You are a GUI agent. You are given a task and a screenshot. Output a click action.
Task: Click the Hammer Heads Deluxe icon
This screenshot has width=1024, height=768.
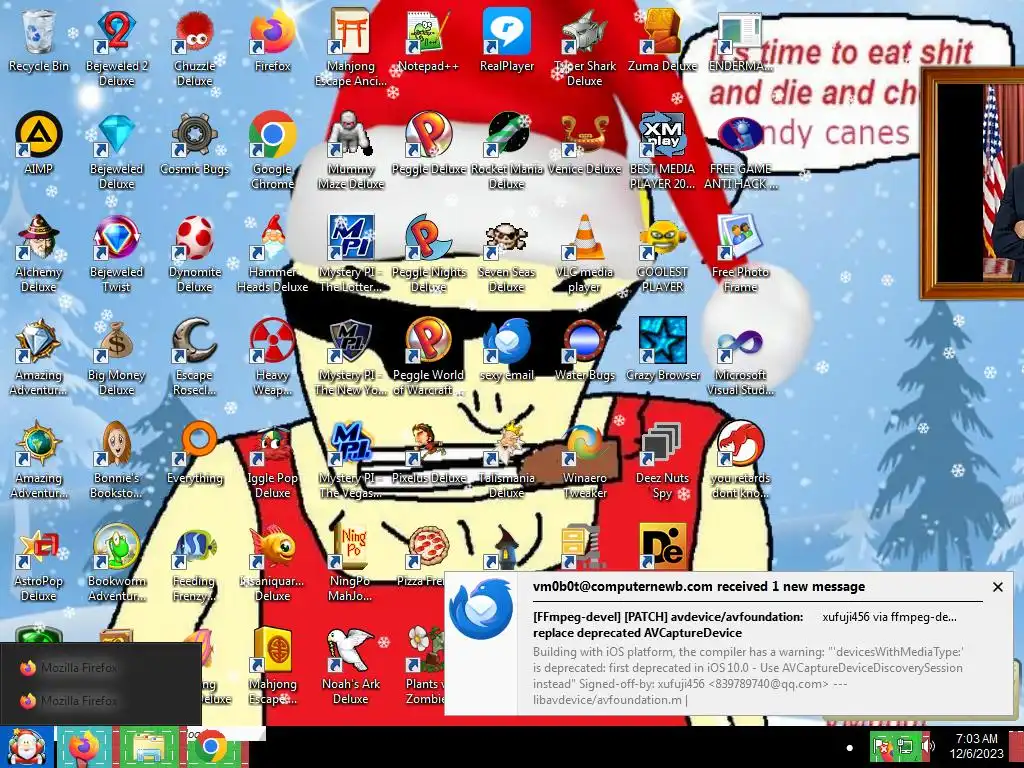point(272,253)
